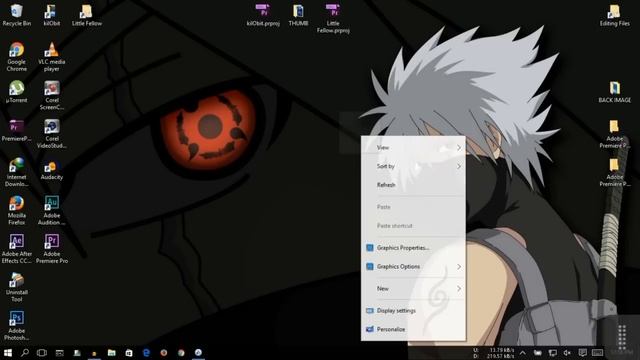Show hidden system tray icons chevron
640x360 pixels.
[x=522, y=353]
